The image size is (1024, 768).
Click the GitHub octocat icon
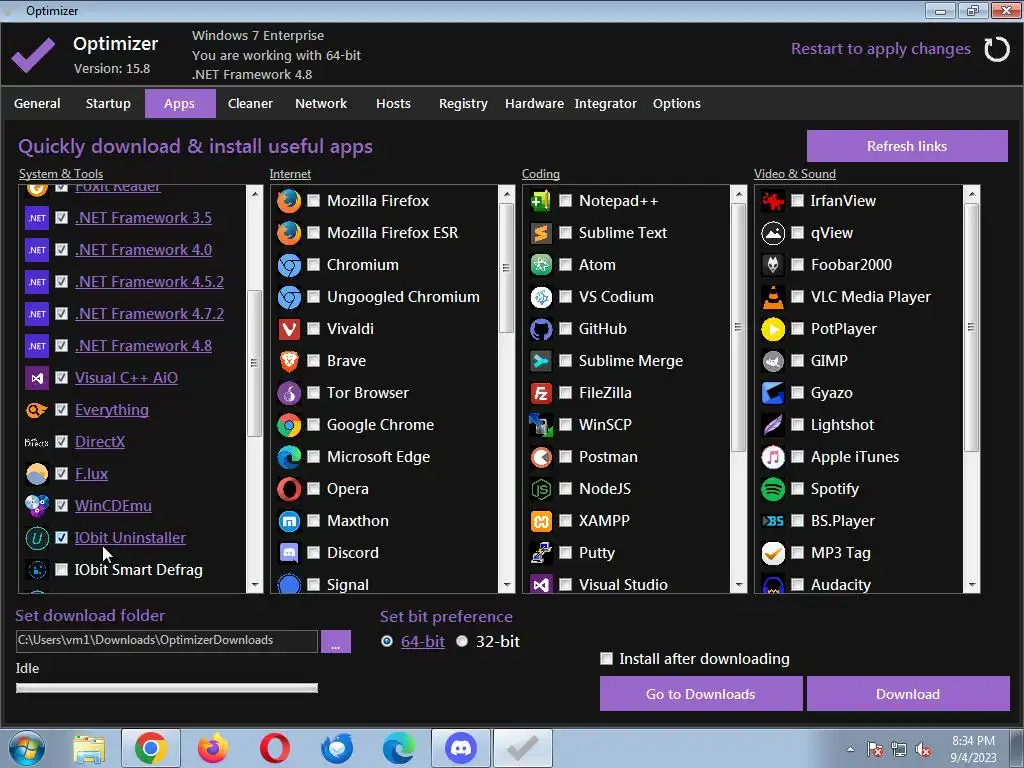(541, 329)
